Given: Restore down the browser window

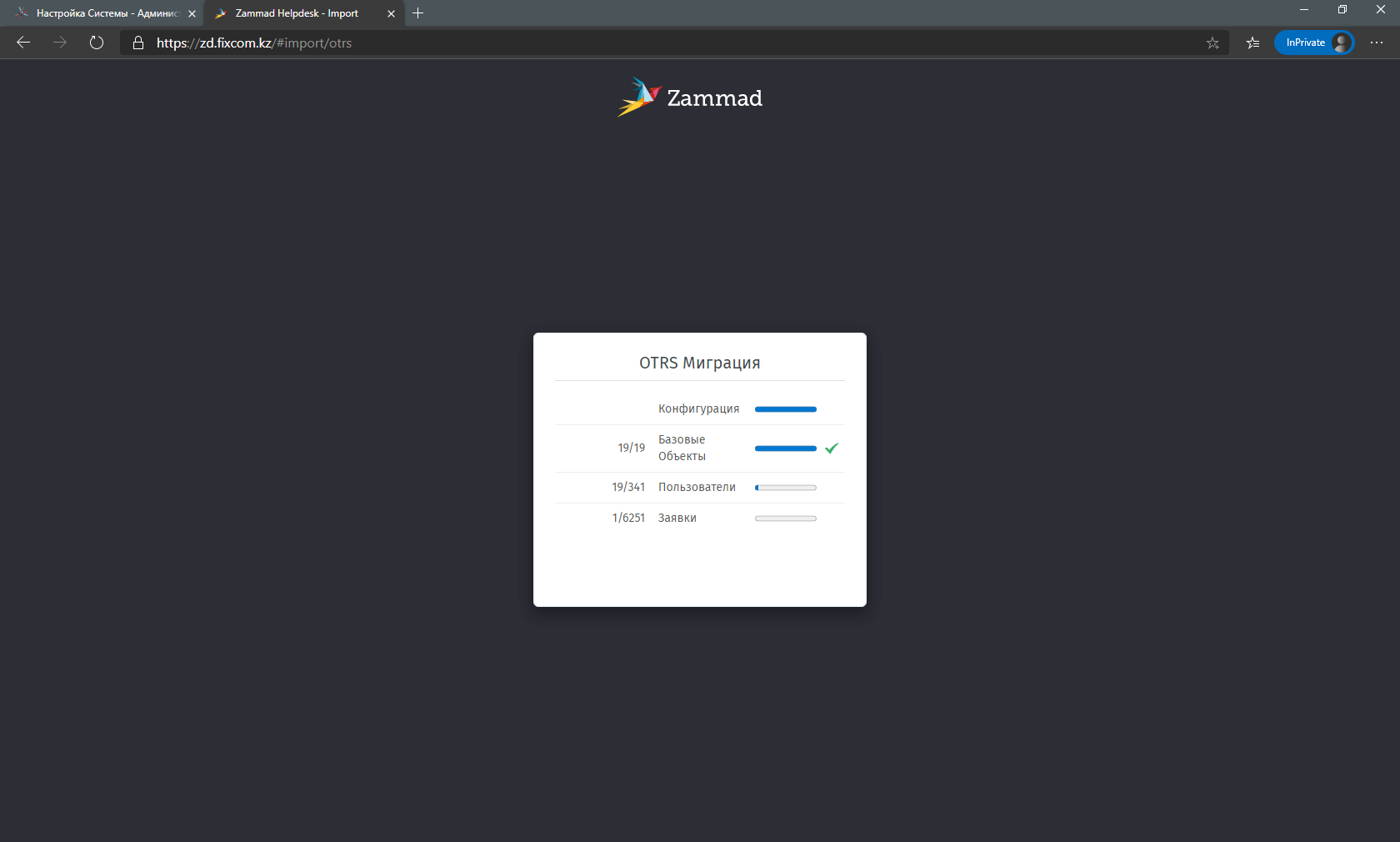Looking at the screenshot, I should tap(1342, 9).
